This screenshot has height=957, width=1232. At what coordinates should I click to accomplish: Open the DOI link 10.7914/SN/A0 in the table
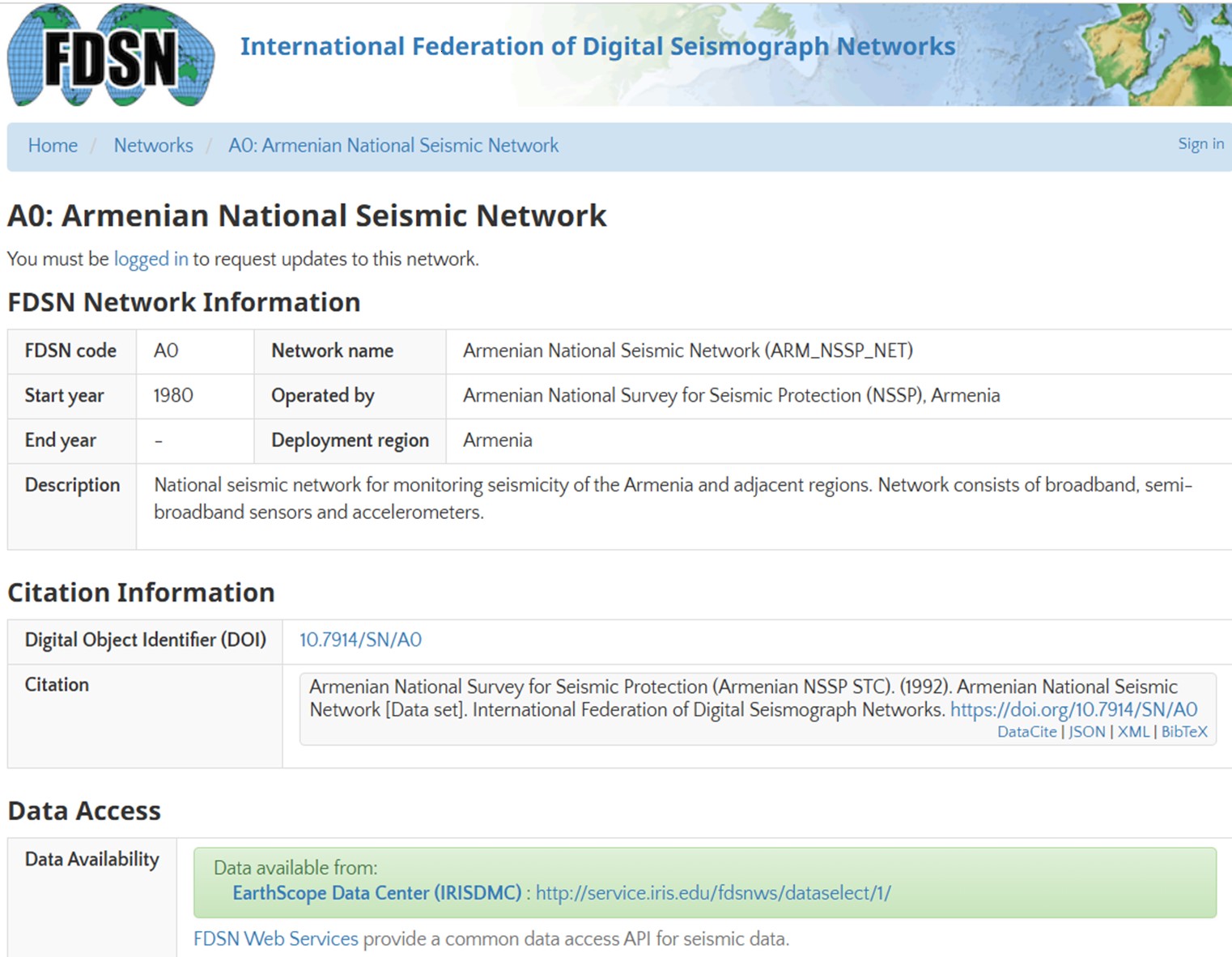[x=360, y=640]
